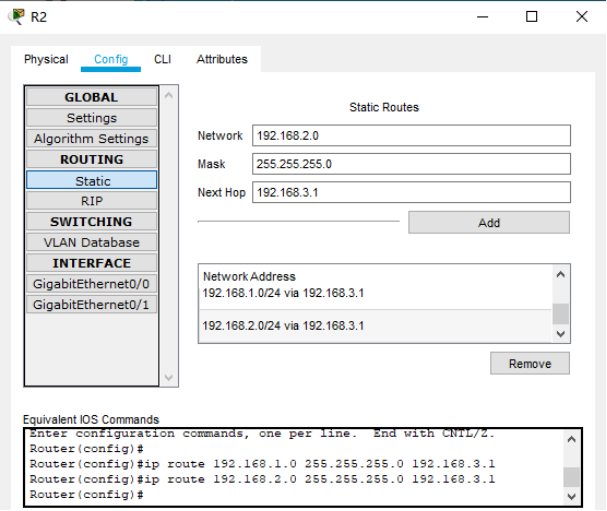
Task: Open the CLI tab
Action: click(x=163, y=59)
